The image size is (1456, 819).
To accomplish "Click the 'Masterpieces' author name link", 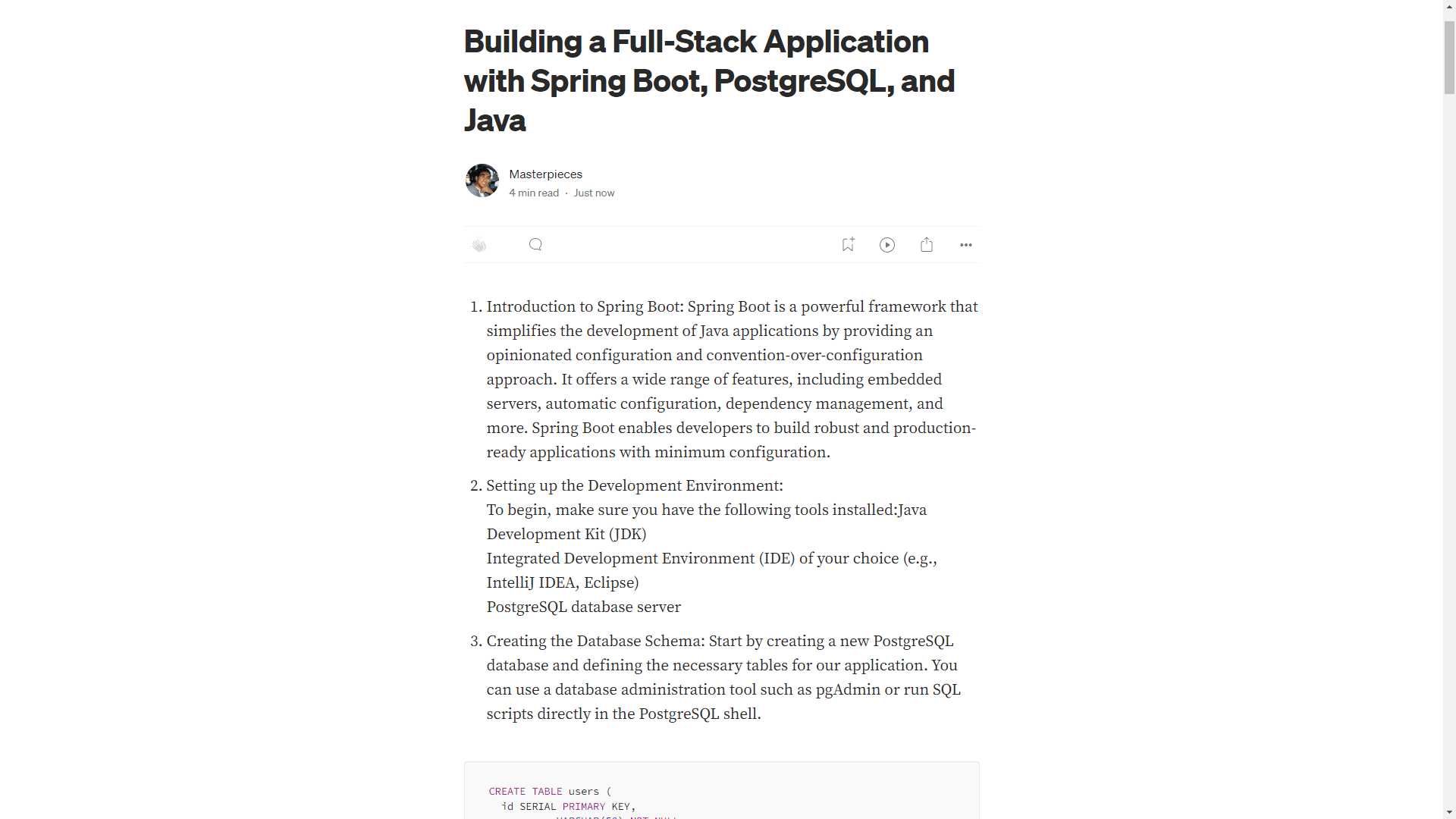I will [x=545, y=173].
